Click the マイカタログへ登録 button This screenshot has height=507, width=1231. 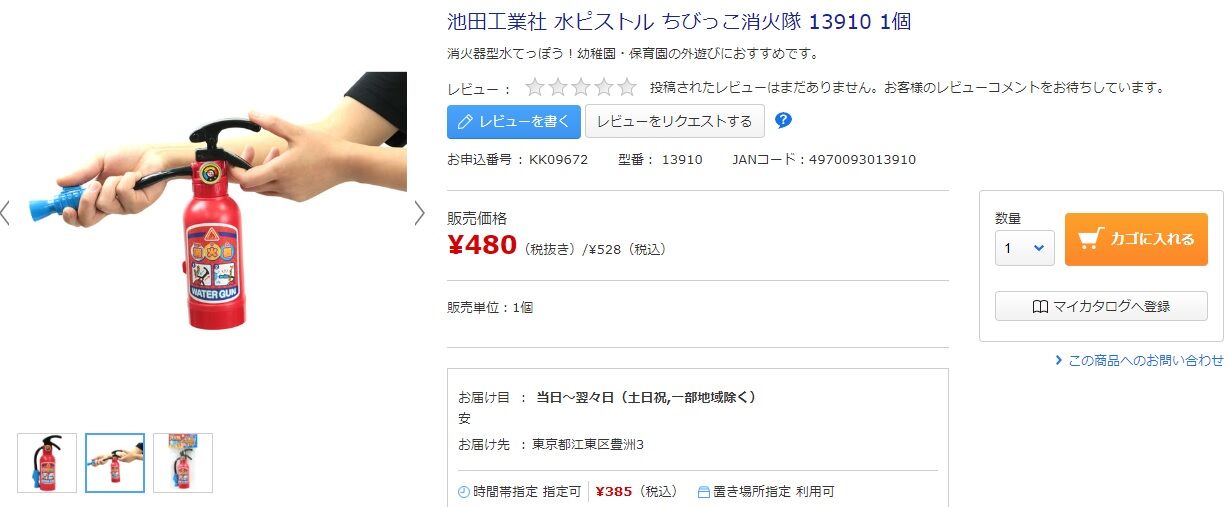pos(1101,306)
